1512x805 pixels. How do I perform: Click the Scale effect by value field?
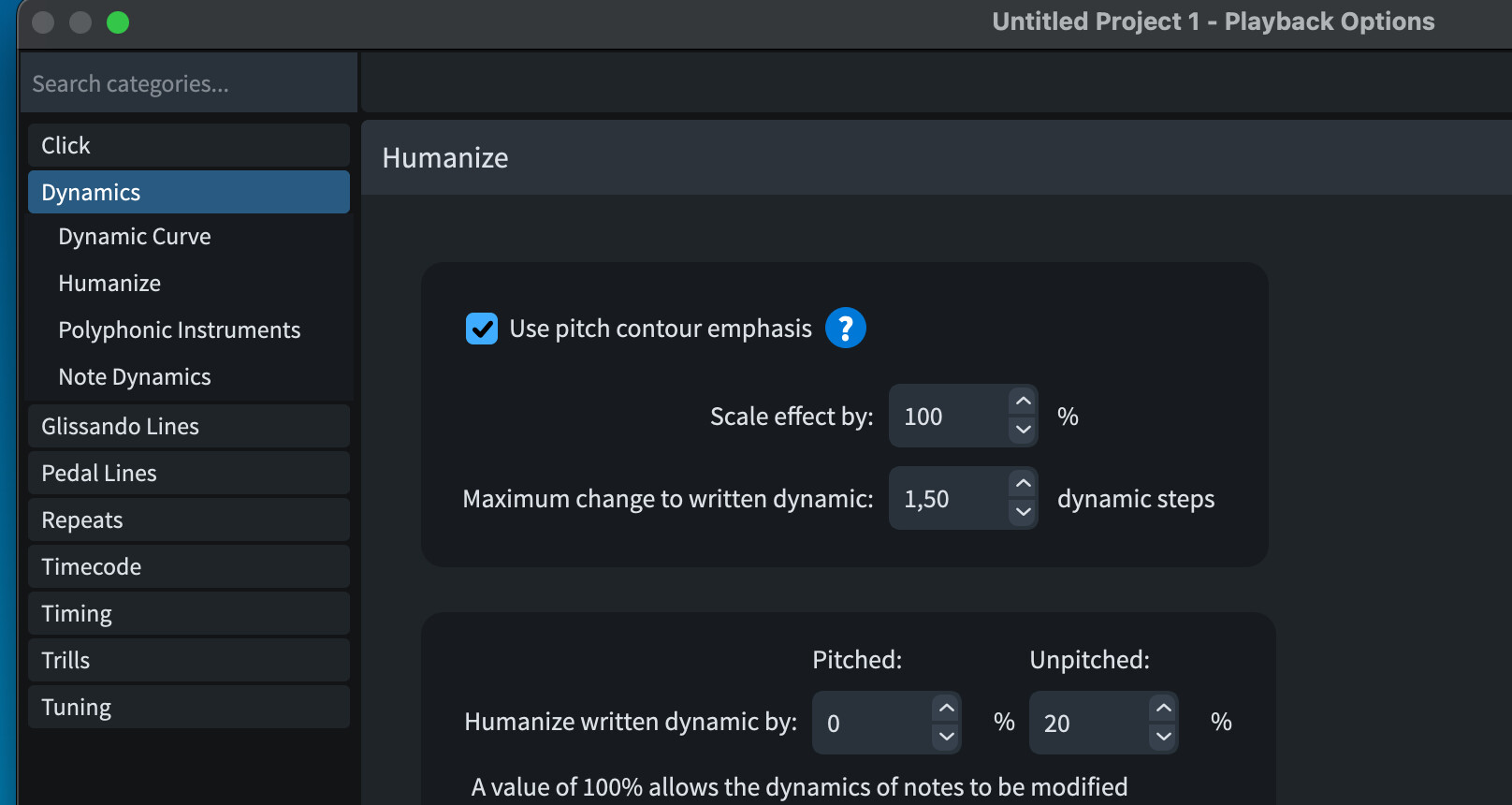pos(948,417)
